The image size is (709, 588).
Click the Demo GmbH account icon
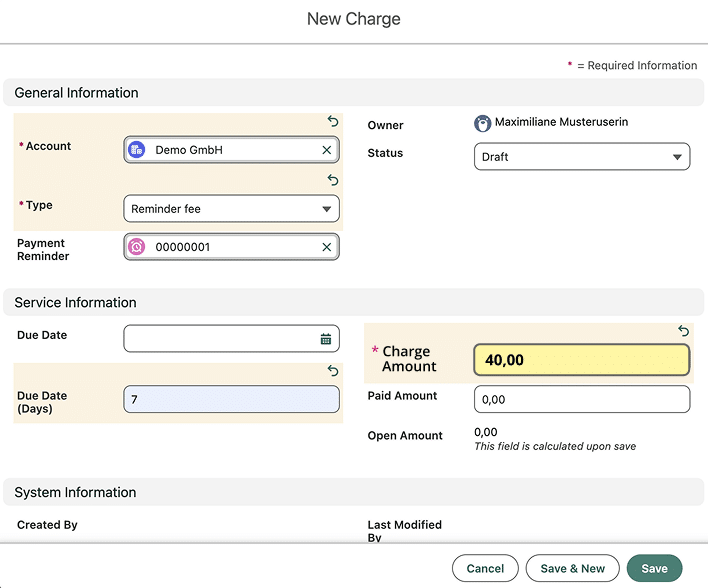pyautogui.click(x=137, y=150)
